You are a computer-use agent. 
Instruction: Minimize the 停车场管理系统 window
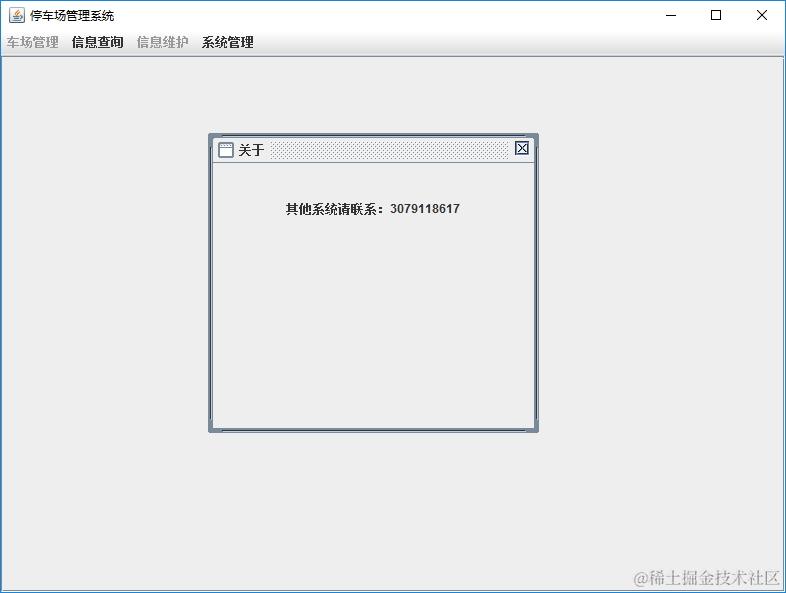point(671,16)
